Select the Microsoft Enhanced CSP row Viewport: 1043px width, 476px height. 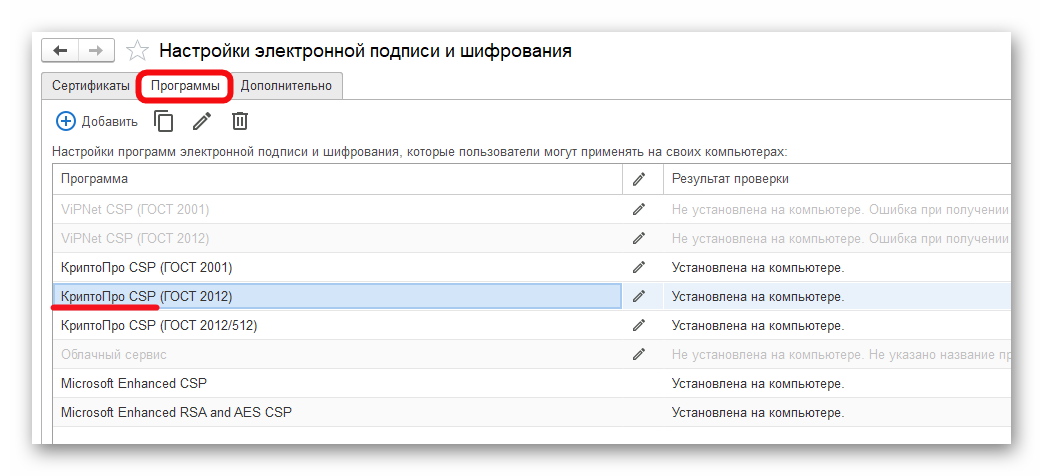[531, 384]
